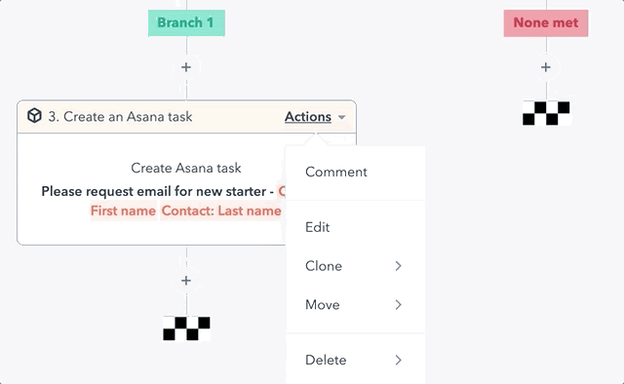This screenshot has width=624, height=384.
Task: Choose Comment from the actions menu
Action: click(355, 172)
